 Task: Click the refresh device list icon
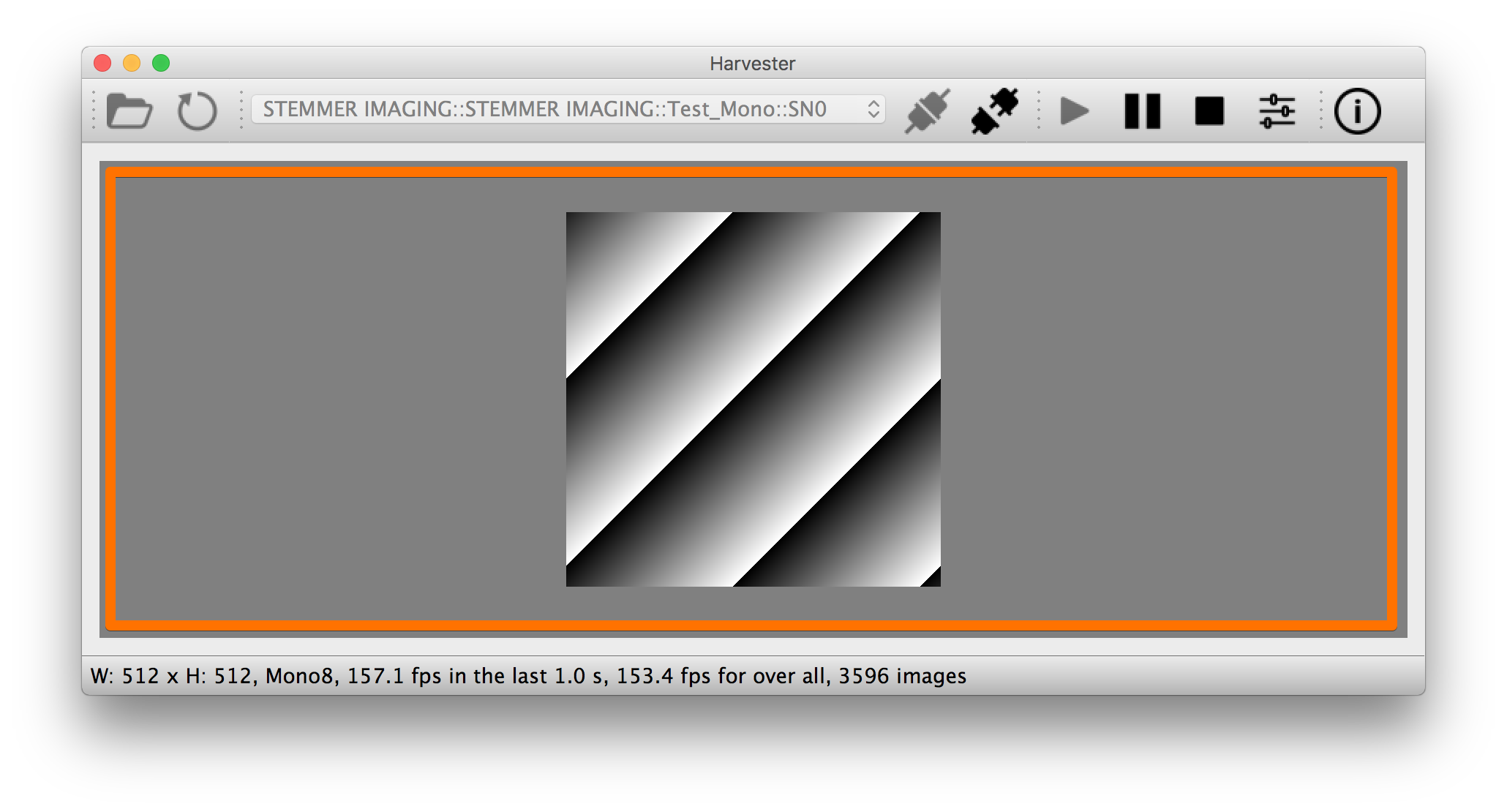click(197, 111)
